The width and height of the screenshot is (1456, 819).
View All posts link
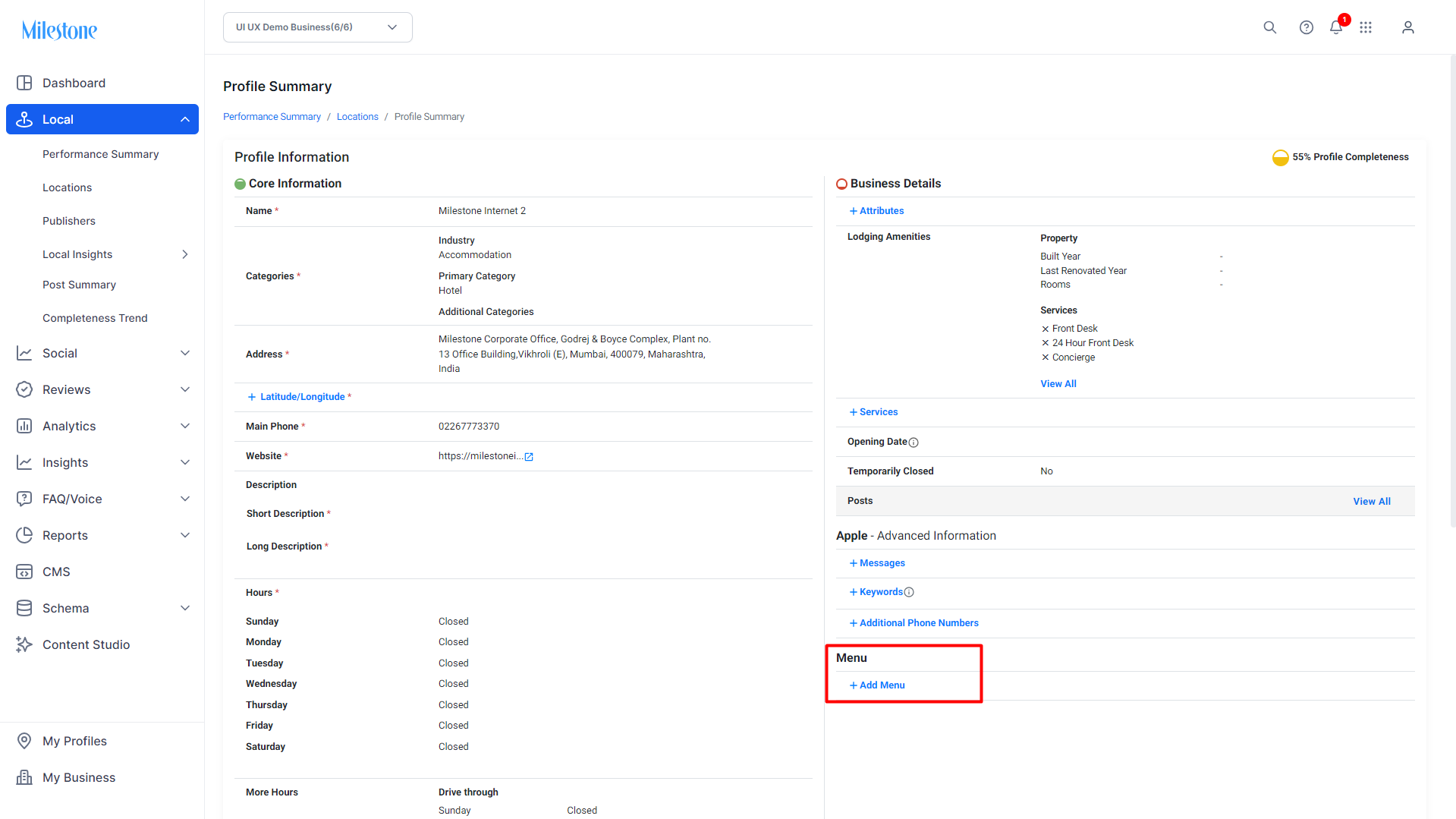pos(1372,502)
